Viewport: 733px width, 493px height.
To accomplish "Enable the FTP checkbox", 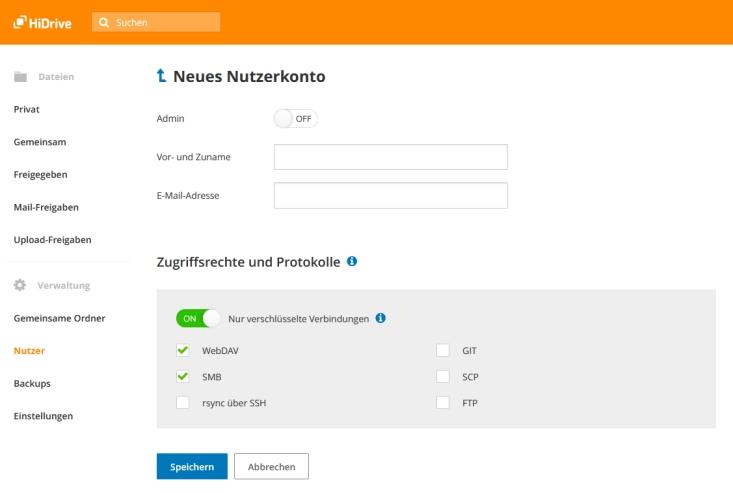I will [x=443, y=403].
